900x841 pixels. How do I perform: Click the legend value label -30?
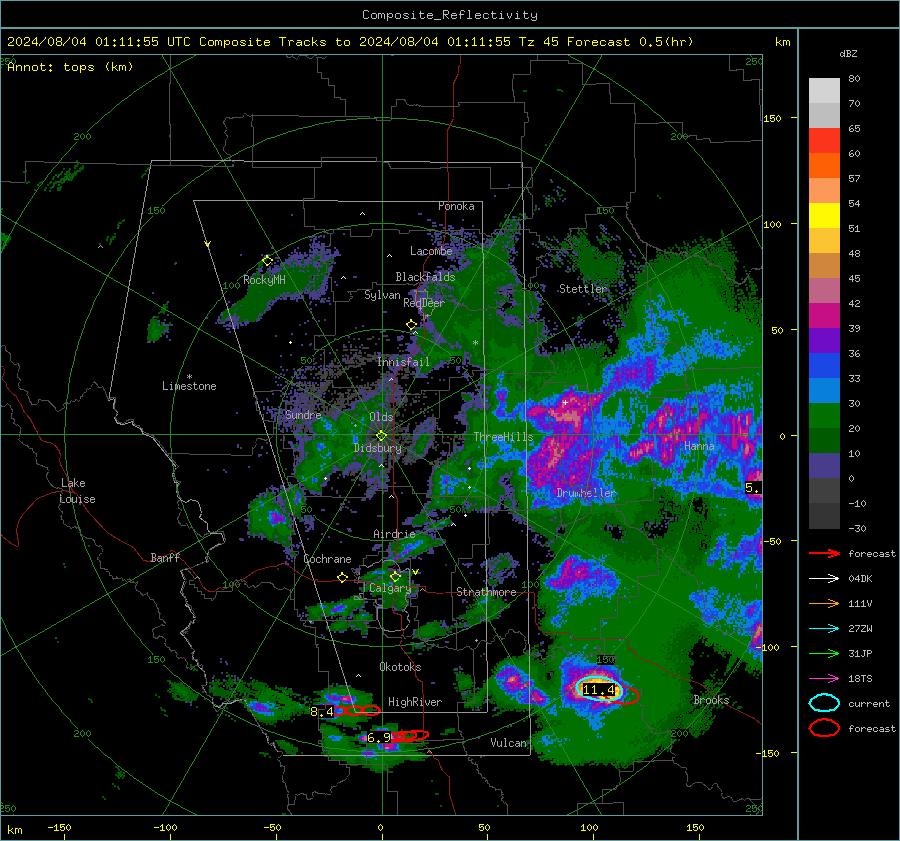pos(858,528)
